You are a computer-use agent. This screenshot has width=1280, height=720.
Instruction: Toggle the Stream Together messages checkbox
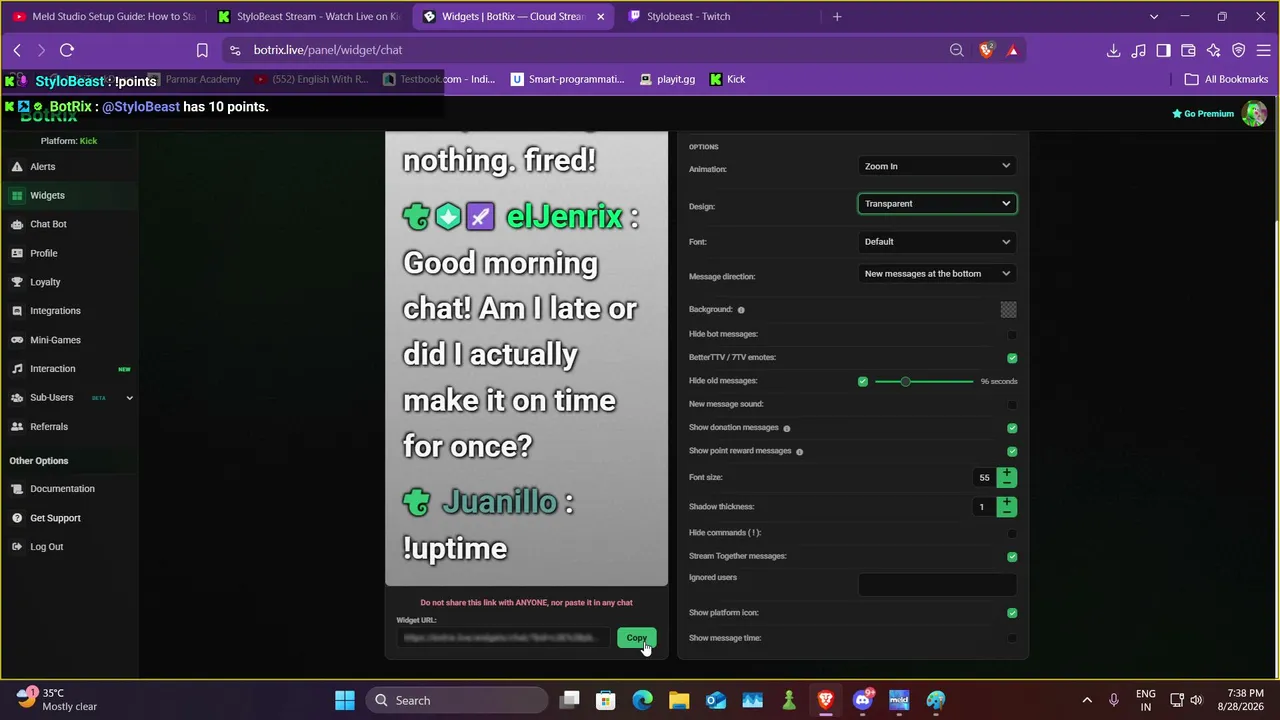pos(1012,557)
